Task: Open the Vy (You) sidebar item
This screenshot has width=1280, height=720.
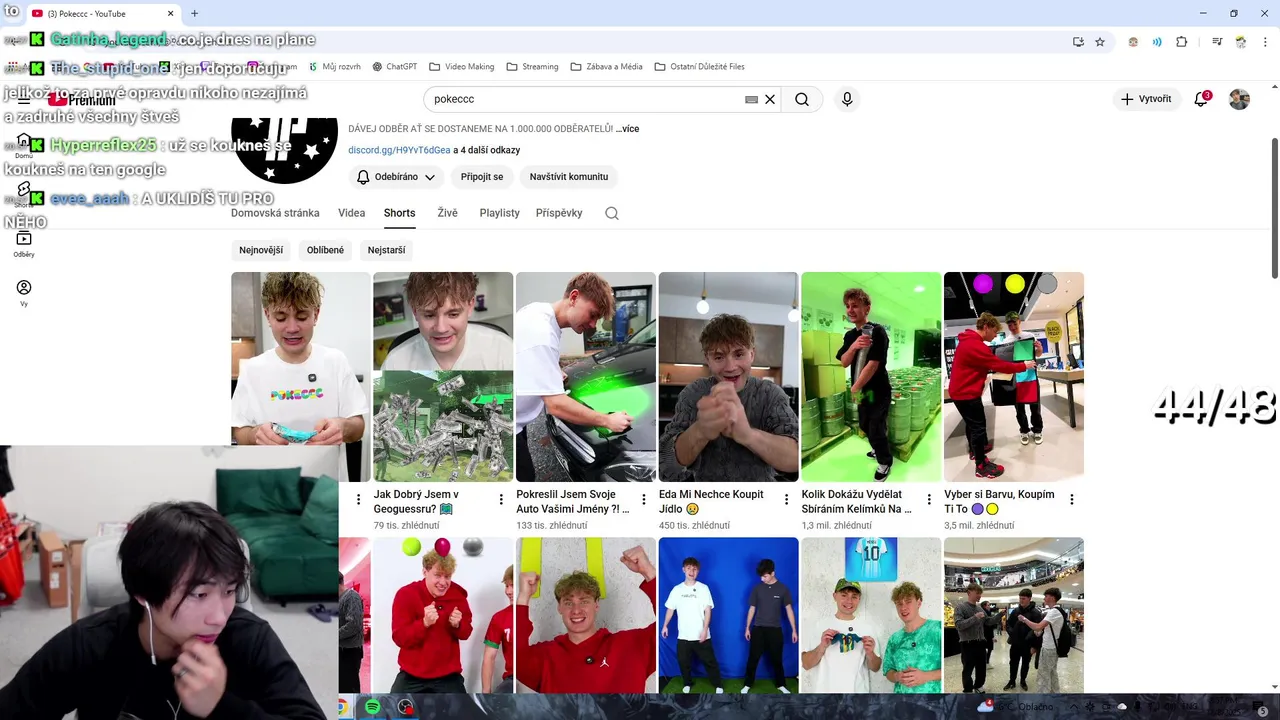Action: tap(24, 292)
